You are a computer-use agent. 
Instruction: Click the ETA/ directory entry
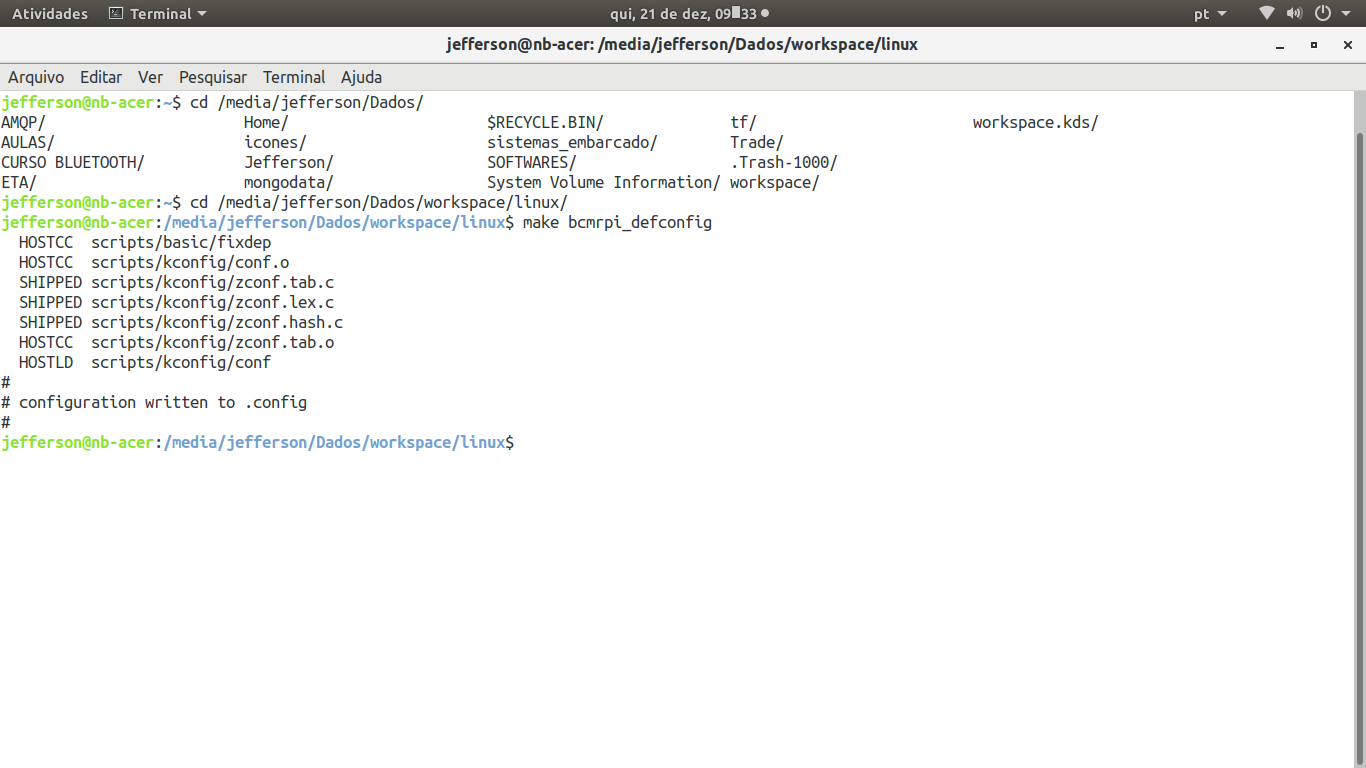[19, 182]
